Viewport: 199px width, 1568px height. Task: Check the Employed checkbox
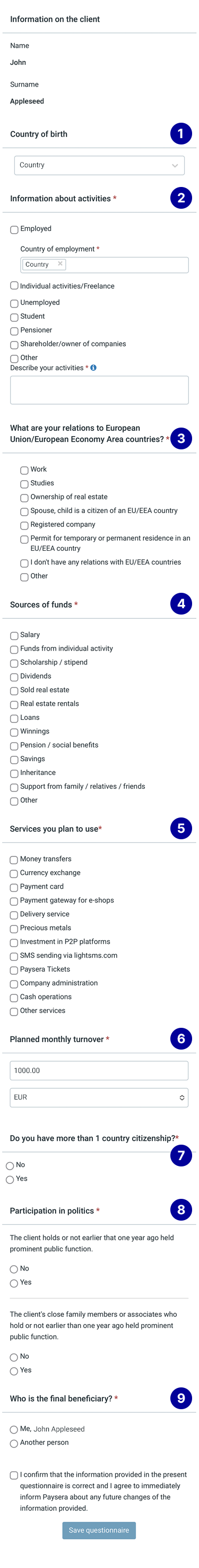pyautogui.click(x=14, y=229)
